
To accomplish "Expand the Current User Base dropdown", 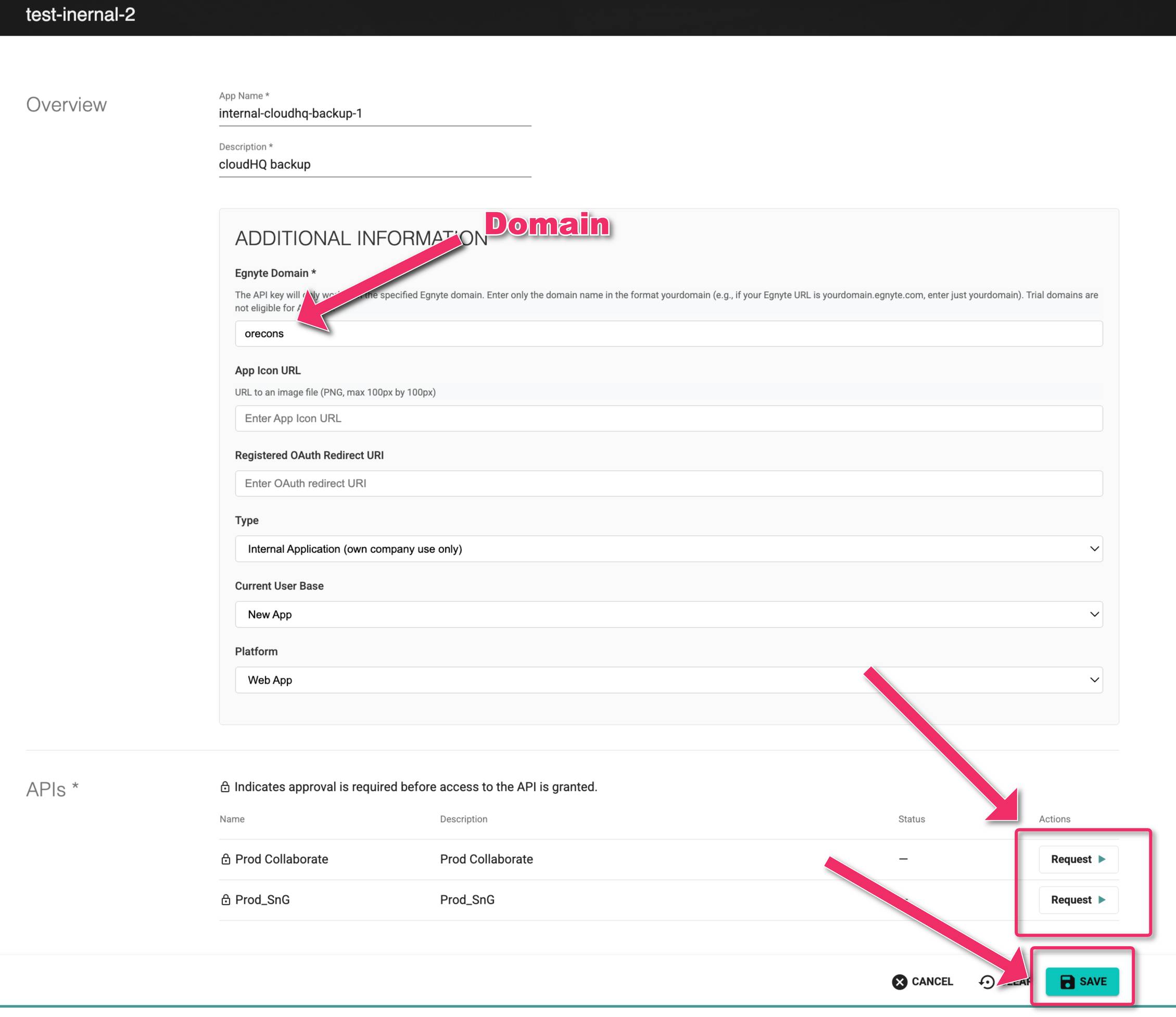I will (668, 615).
